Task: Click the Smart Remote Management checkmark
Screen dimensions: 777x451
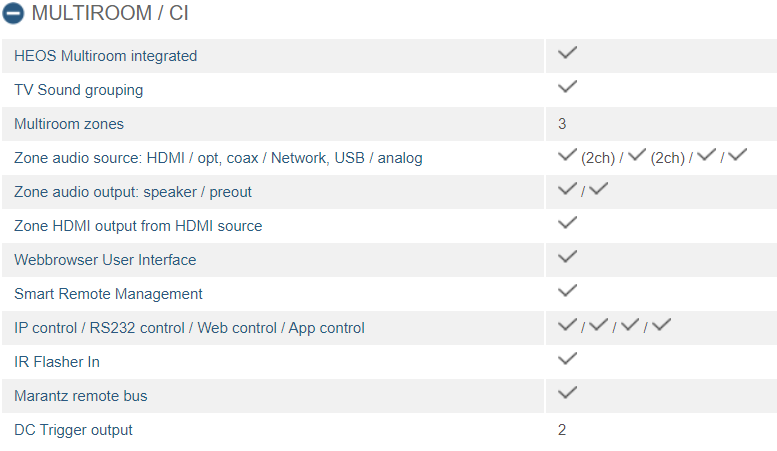Action: coord(567,290)
